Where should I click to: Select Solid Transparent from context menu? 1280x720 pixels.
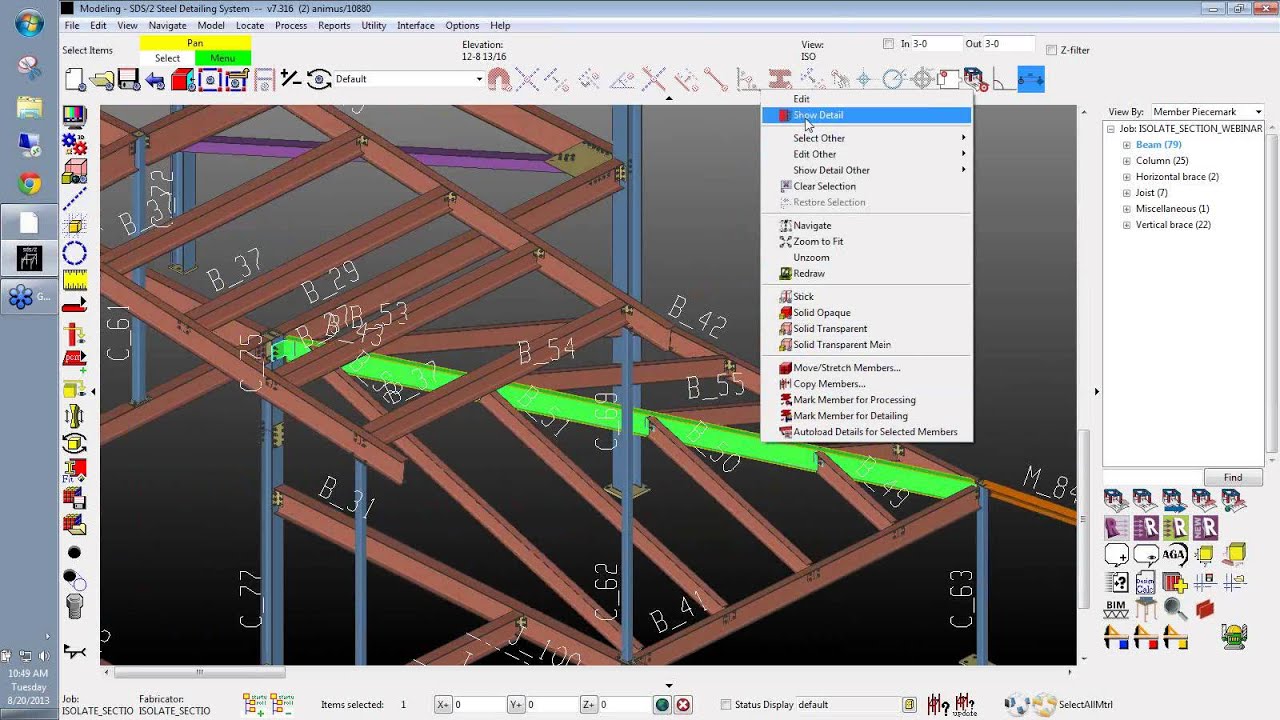[867, 329]
